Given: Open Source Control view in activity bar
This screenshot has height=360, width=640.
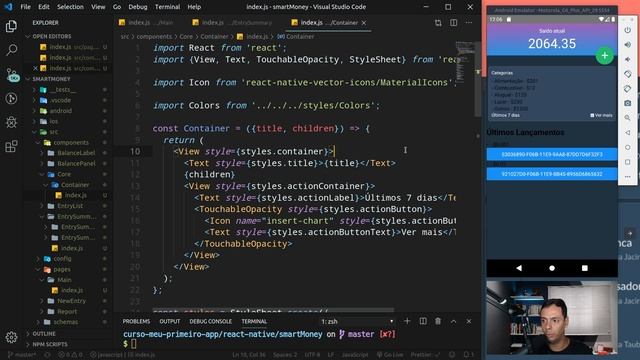Looking at the screenshot, I should (x=11, y=74).
